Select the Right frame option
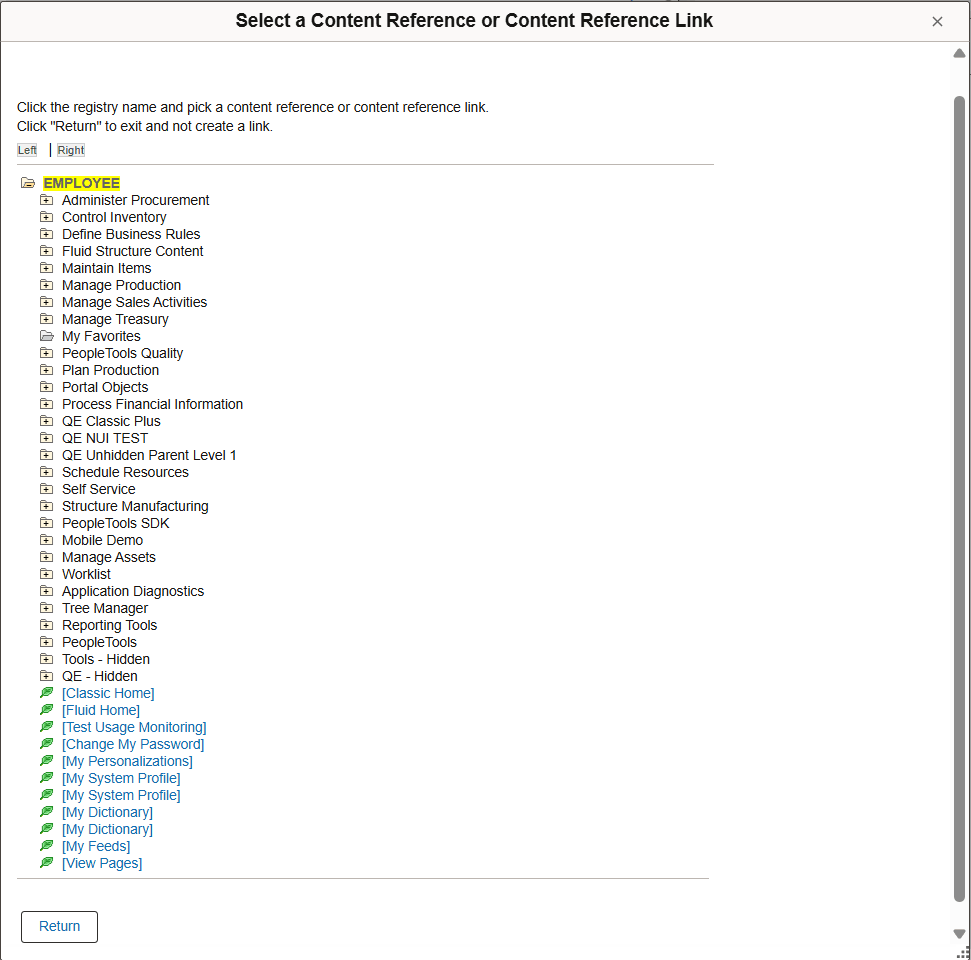This screenshot has width=971, height=960. 70,150
